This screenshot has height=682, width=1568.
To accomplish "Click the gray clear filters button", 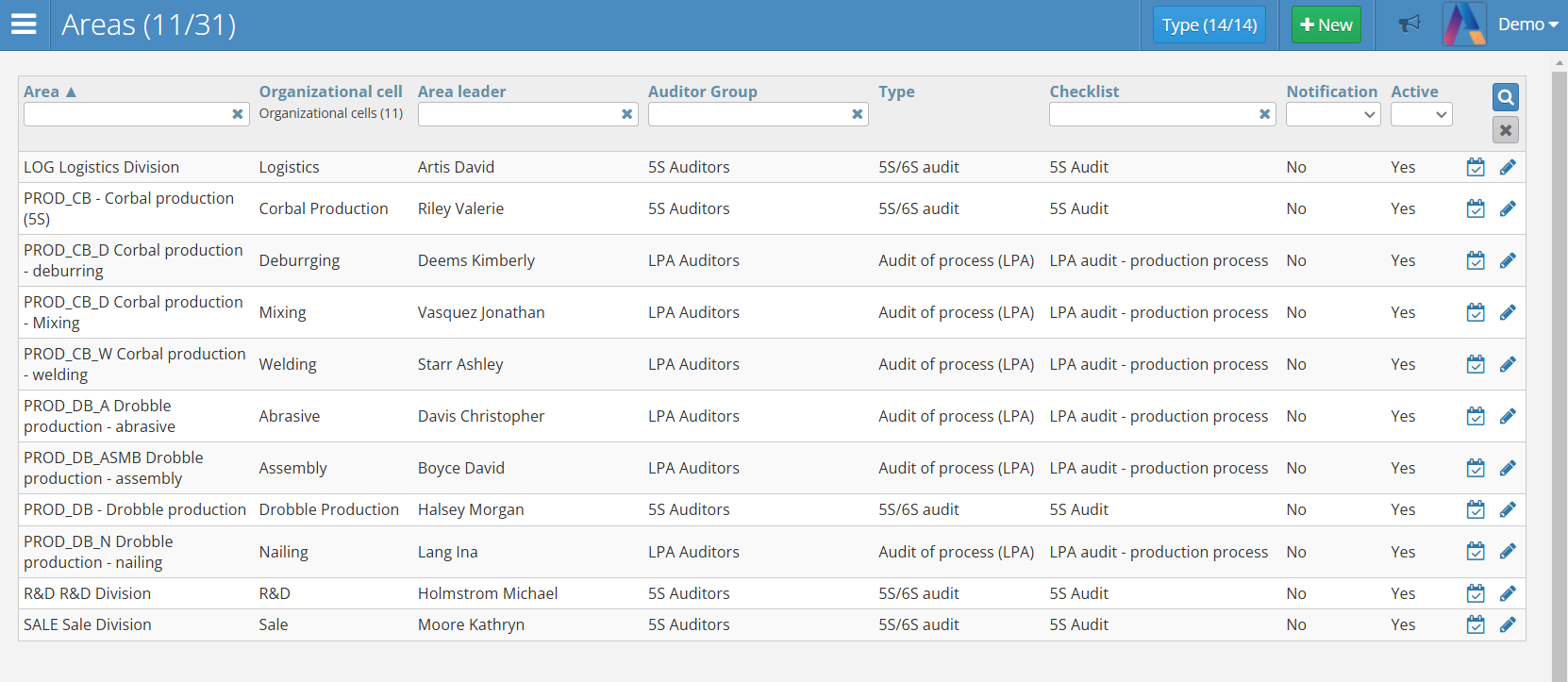I will tap(1505, 130).
